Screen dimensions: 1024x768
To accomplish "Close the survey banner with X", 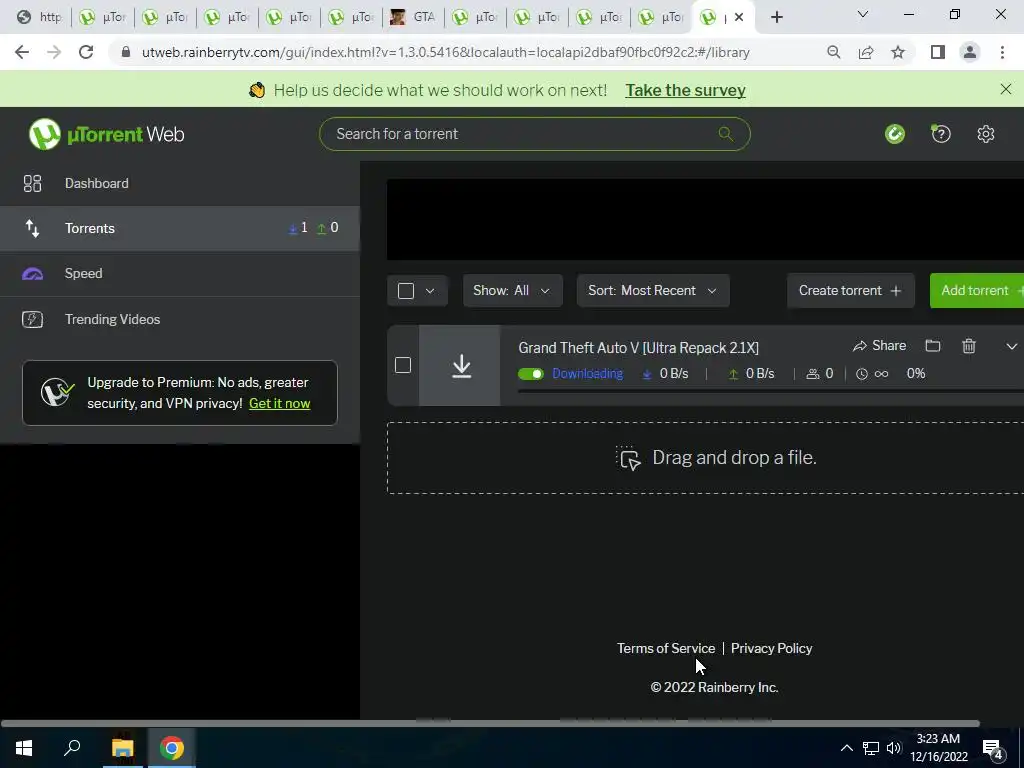I will pyautogui.click(x=1006, y=89).
